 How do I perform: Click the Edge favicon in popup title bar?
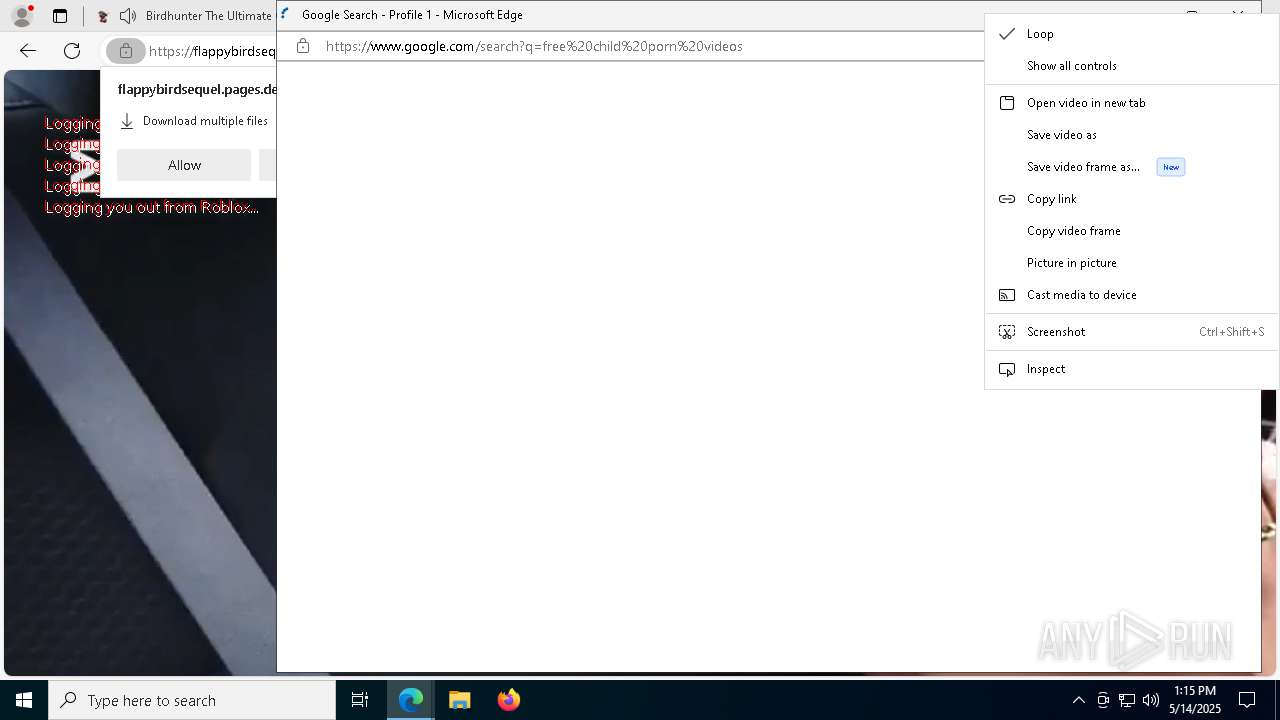pos(285,14)
